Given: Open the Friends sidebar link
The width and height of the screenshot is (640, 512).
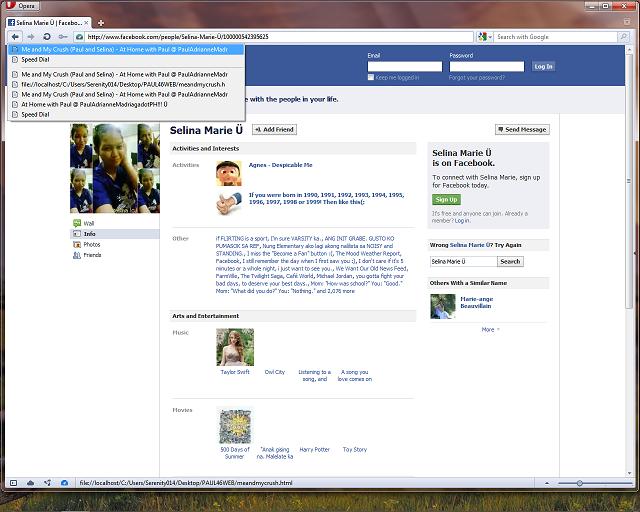Looking at the screenshot, I should pyautogui.click(x=92, y=255).
